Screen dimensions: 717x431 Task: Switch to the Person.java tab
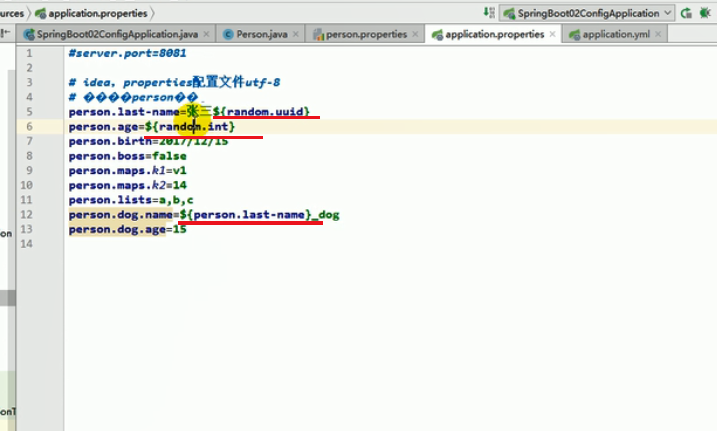pyautogui.click(x=262, y=34)
